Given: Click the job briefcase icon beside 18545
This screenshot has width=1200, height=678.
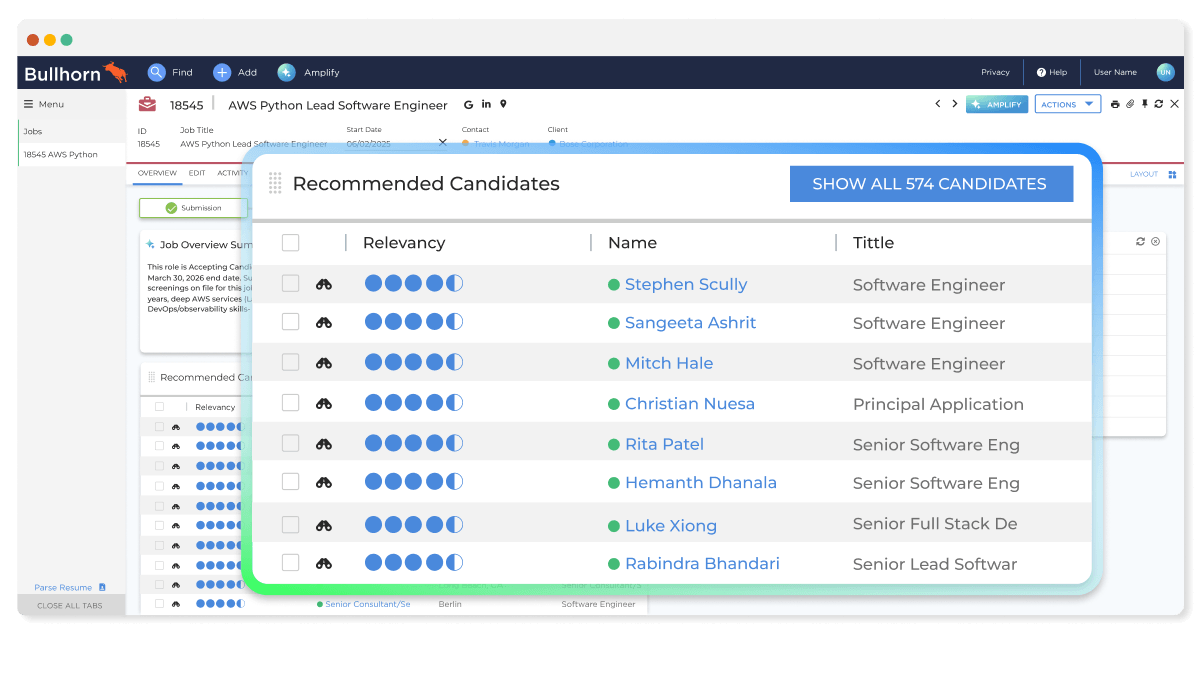Looking at the screenshot, I should click(x=147, y=104).
